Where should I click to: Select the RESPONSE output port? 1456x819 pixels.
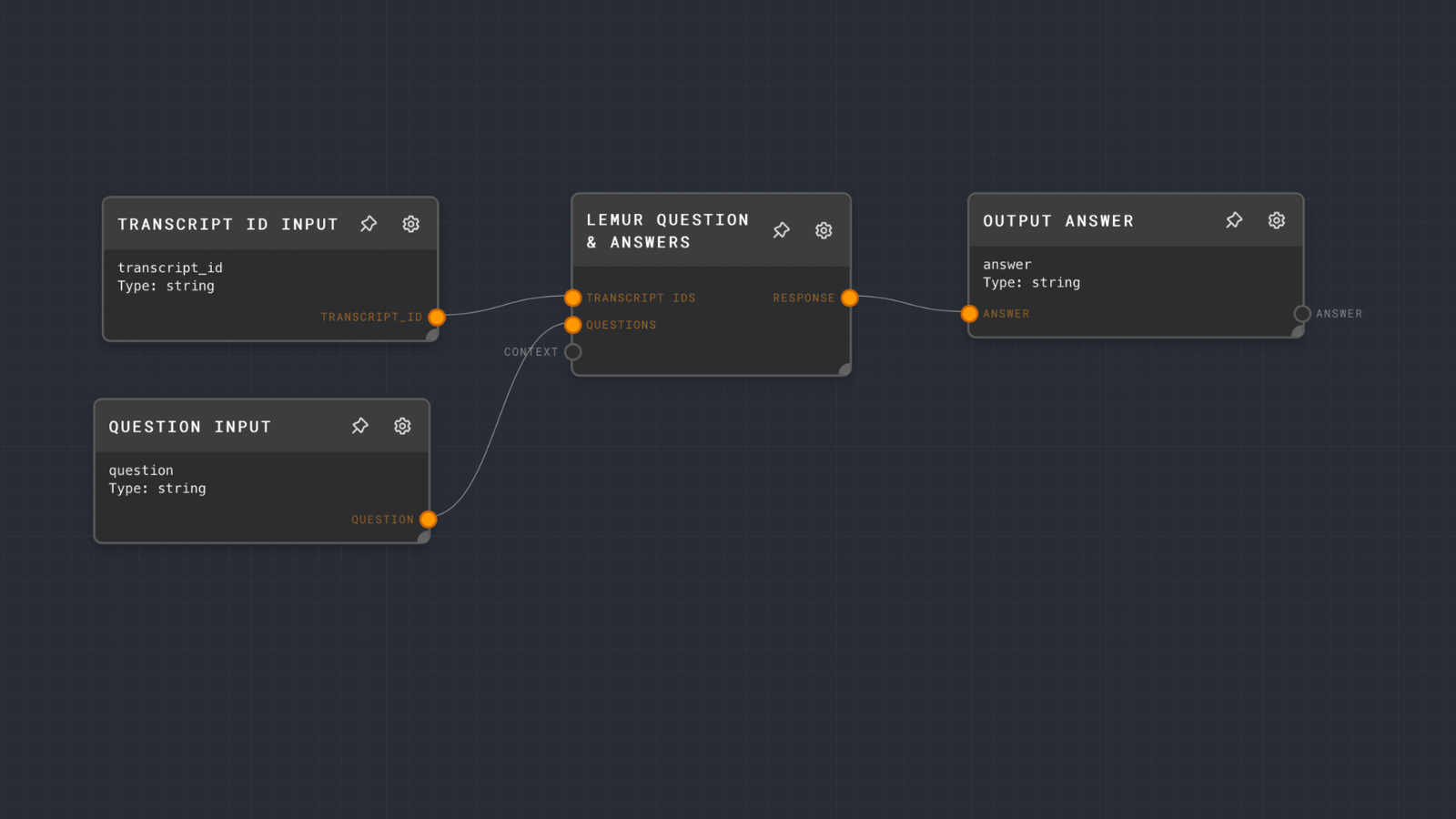coord(849,298)
